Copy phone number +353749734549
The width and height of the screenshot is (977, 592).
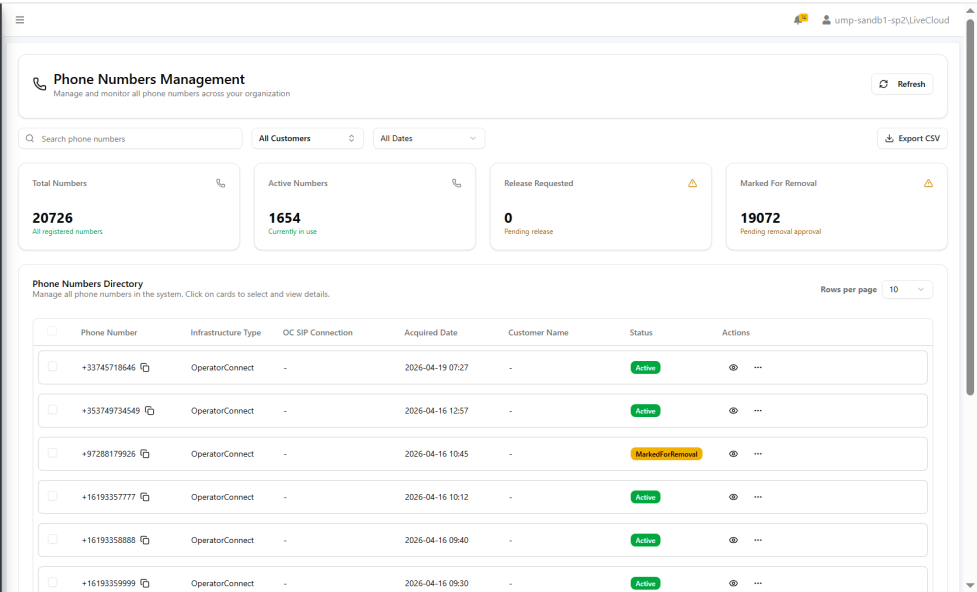tap(150, 411)
